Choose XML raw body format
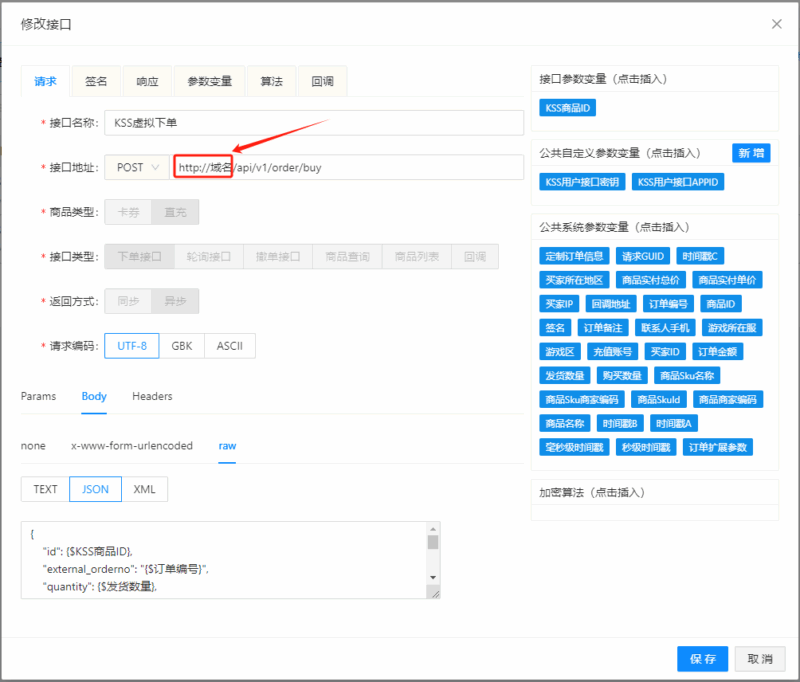 pos(145,489)
